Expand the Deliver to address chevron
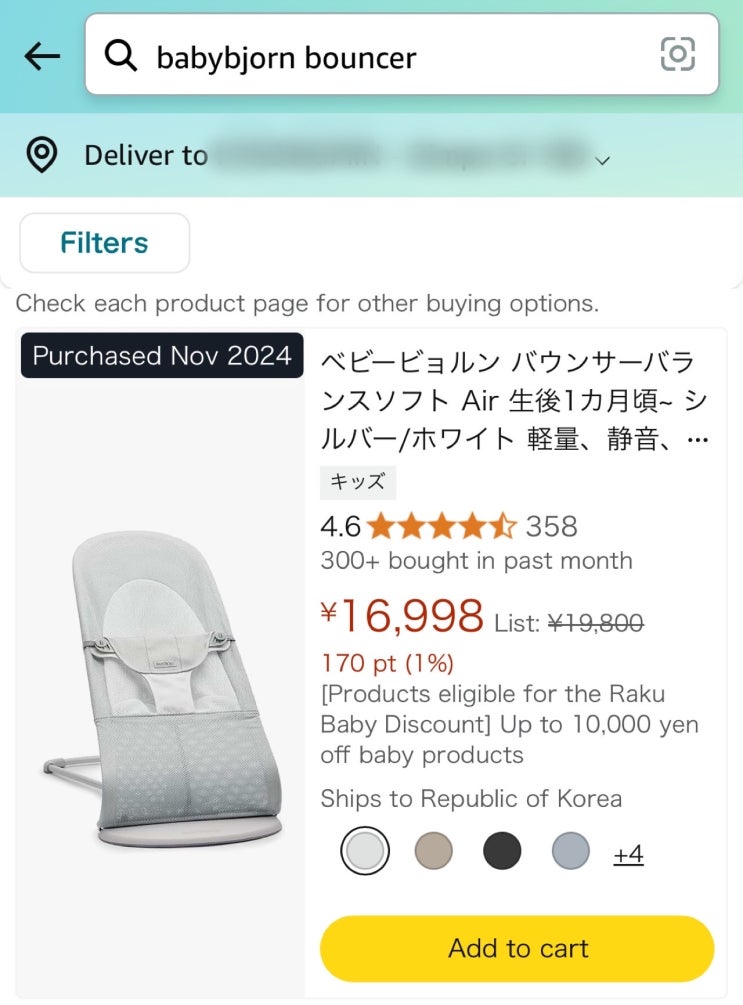The image size is (743, 1005). tap(602, 160)
